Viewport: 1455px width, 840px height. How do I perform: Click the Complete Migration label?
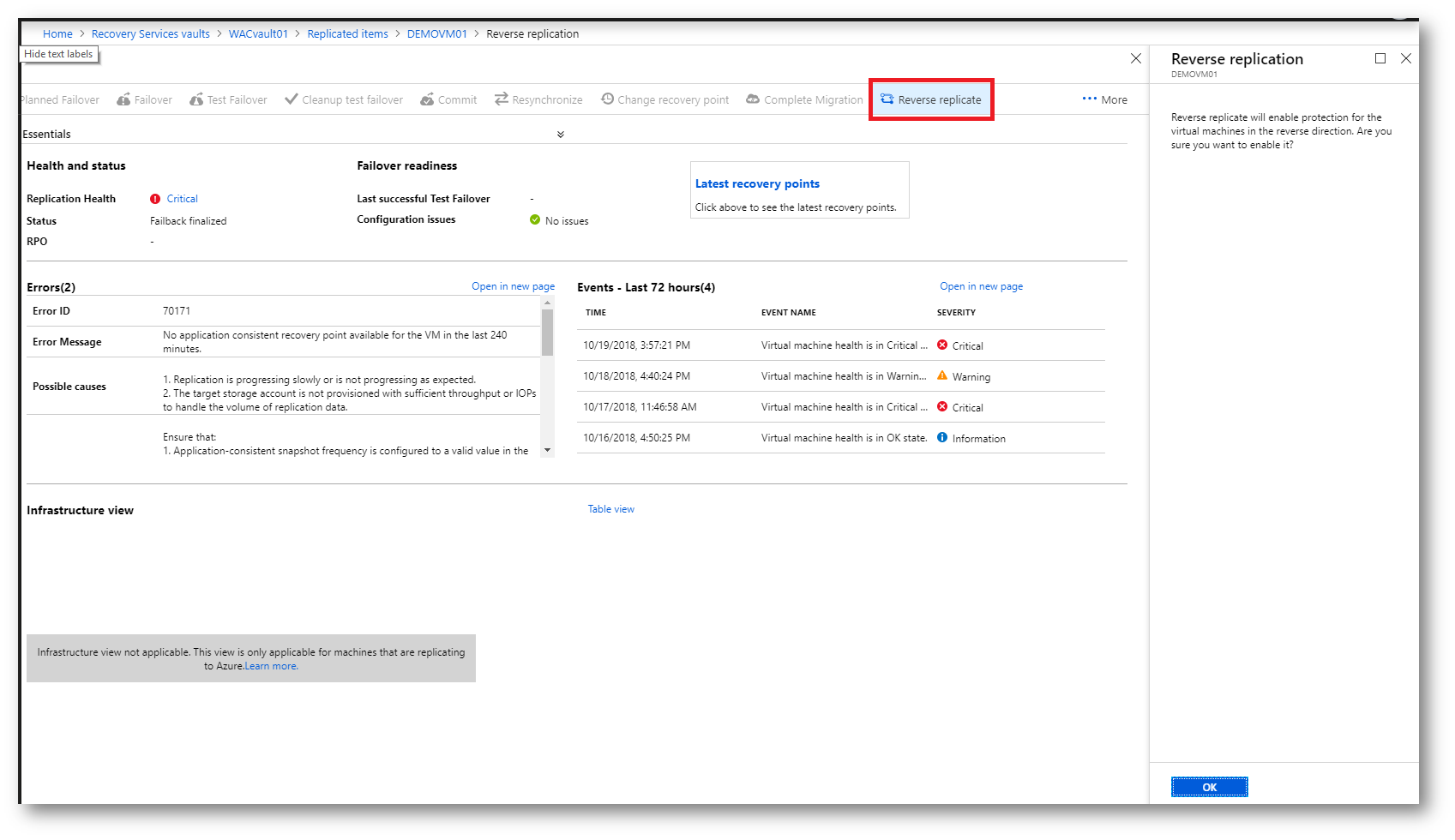[814, 100]
